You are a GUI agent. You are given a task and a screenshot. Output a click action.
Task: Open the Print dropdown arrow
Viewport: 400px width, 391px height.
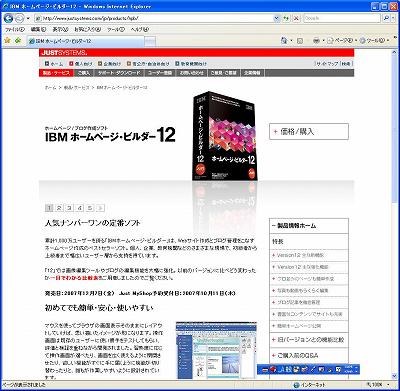click(323, 41)
